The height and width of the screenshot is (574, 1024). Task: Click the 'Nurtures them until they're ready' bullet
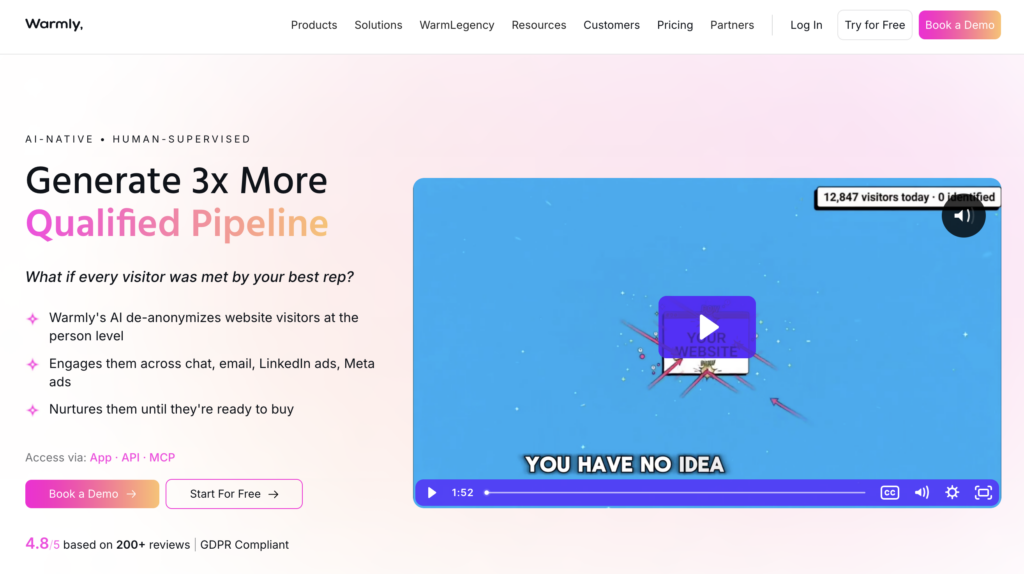click(x=171, y=409)
